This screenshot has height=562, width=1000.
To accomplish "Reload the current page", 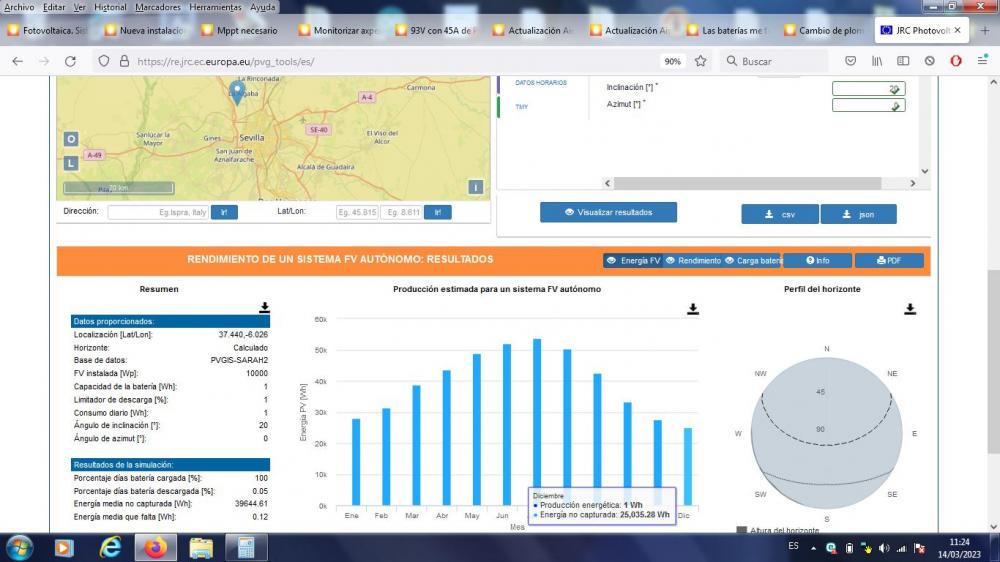I will (70, 61).
